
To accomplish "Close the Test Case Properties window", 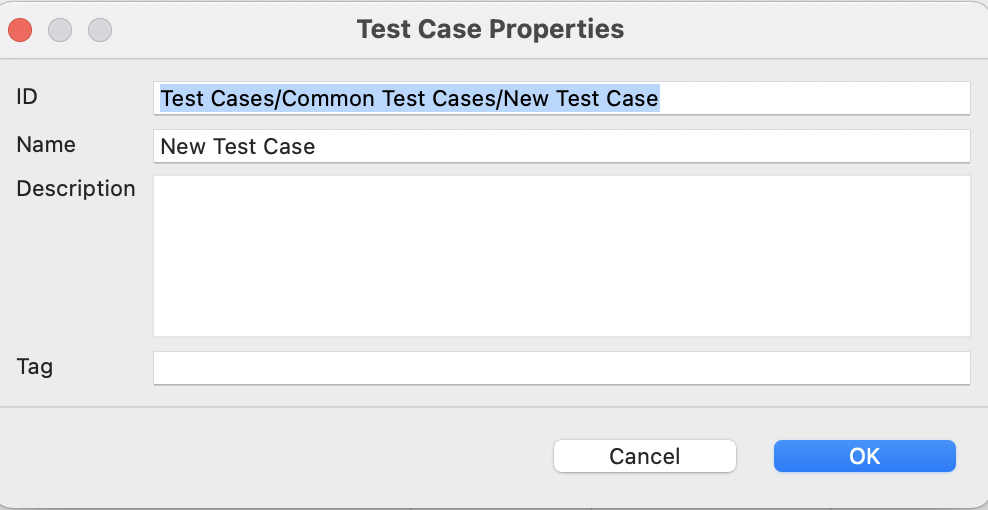I will click(20, 30).
